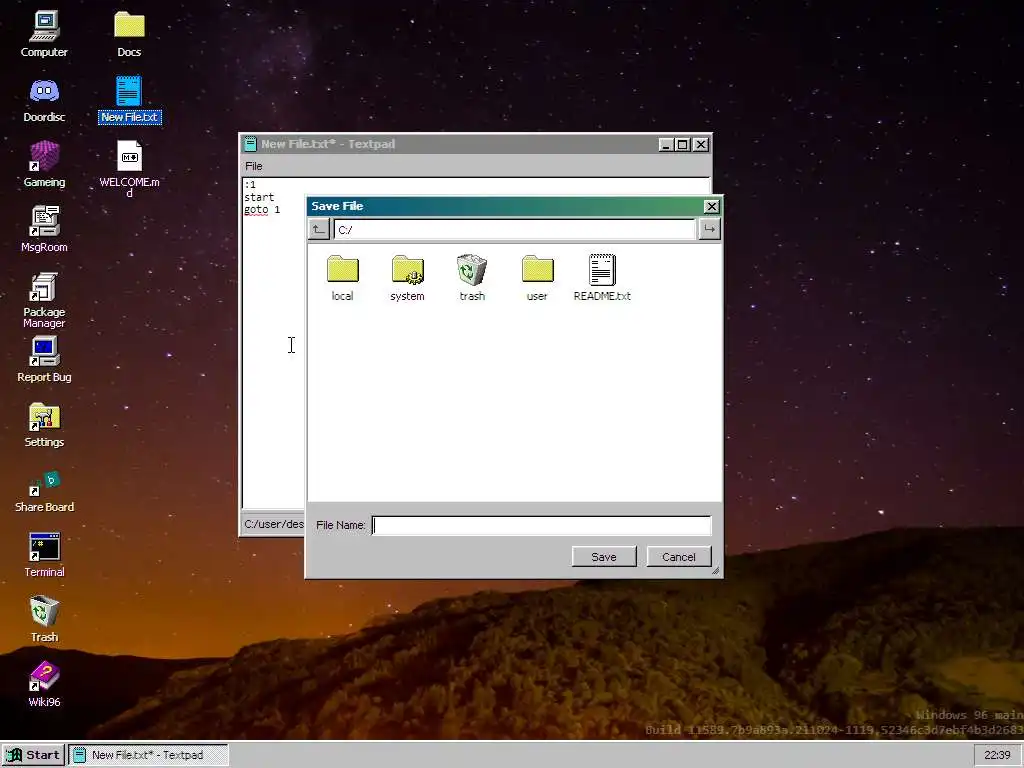Click the go-to-path arrow button
Viewport: 1024px width, 768px height.
pyautogui.click(x=709, y=229)
